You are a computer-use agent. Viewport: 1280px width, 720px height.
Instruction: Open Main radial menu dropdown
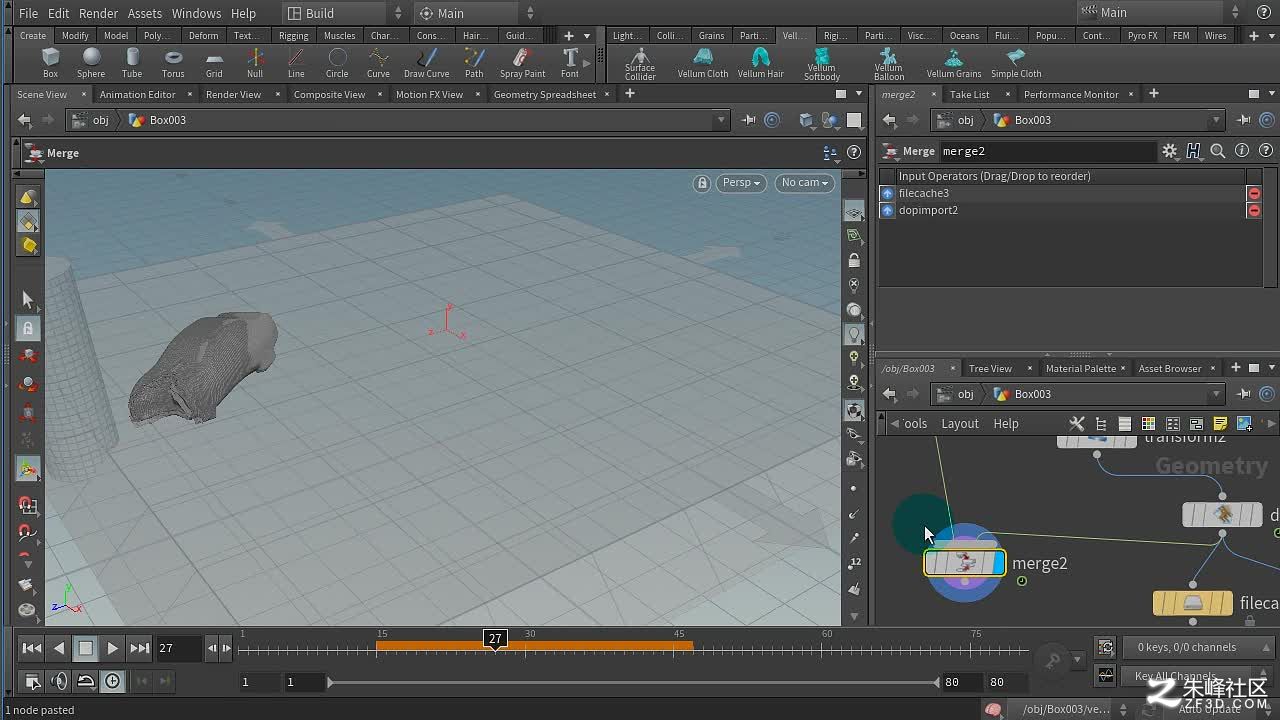tap(476, 13)
